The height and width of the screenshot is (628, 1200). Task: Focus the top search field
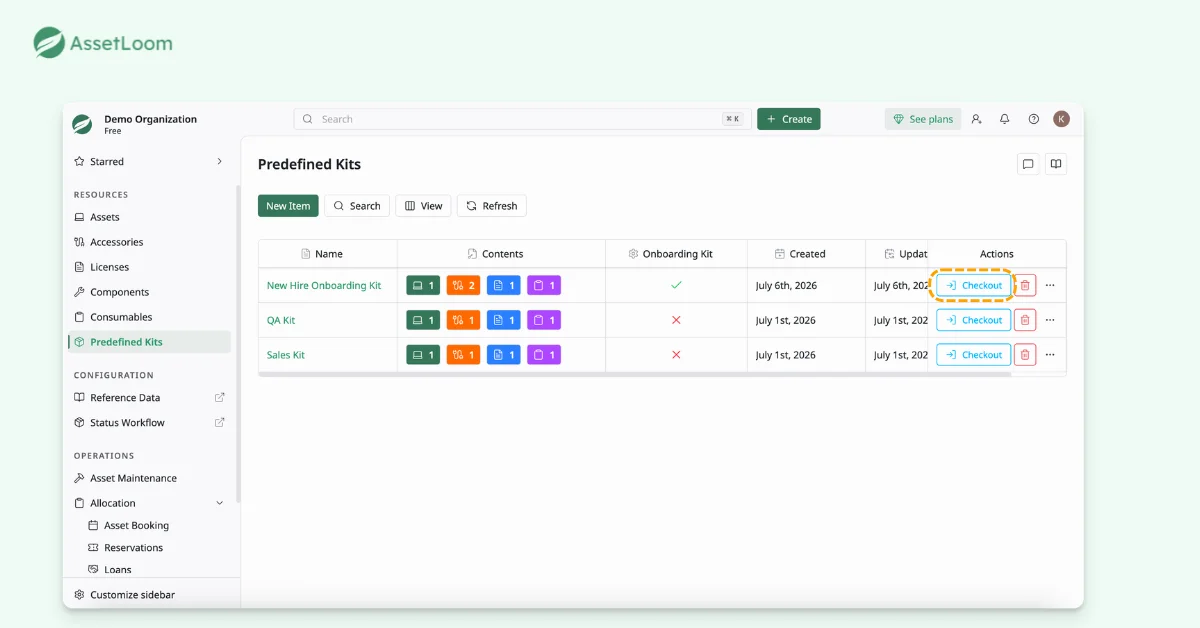click(x=523, y=119)
